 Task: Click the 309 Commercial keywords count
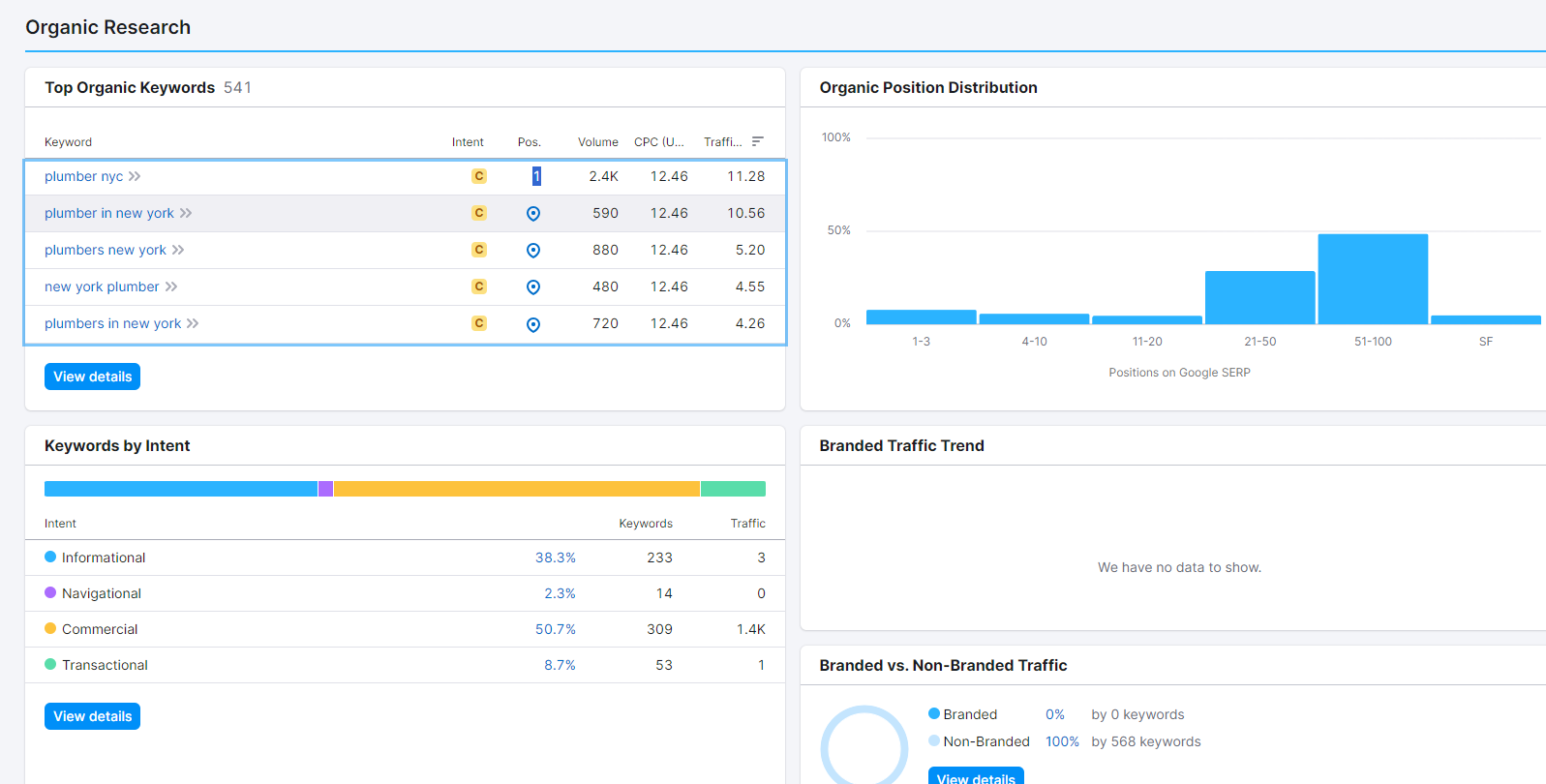(660, 629)
